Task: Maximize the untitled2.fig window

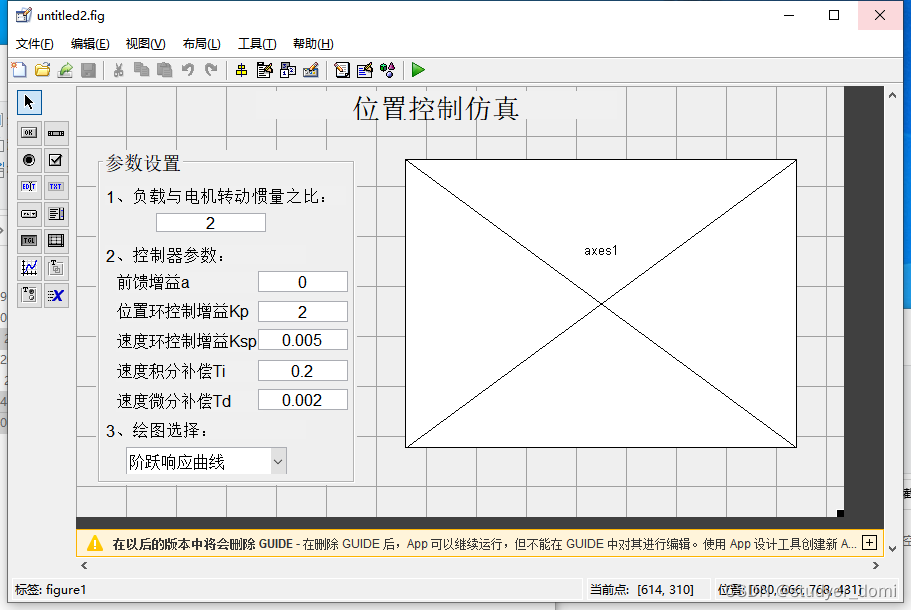Action: (x=834, y=16)
